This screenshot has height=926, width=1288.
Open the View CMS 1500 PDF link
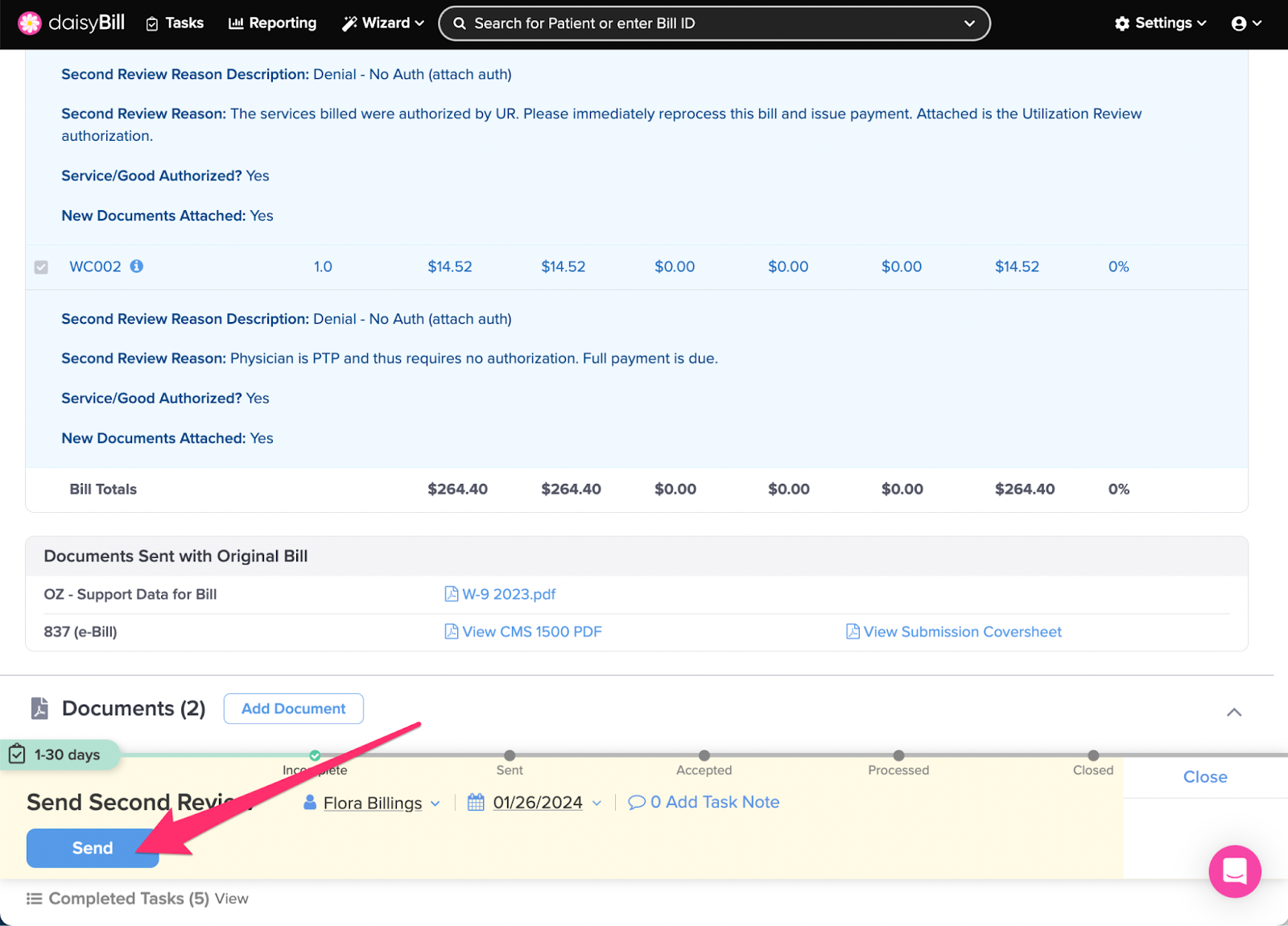click(x=531, y=632)
